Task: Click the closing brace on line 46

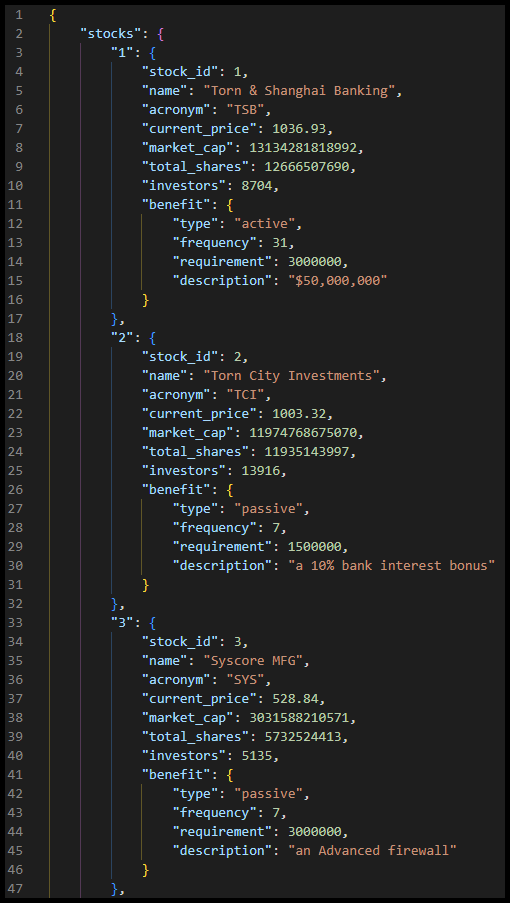Action: click(x=146, y=870)
